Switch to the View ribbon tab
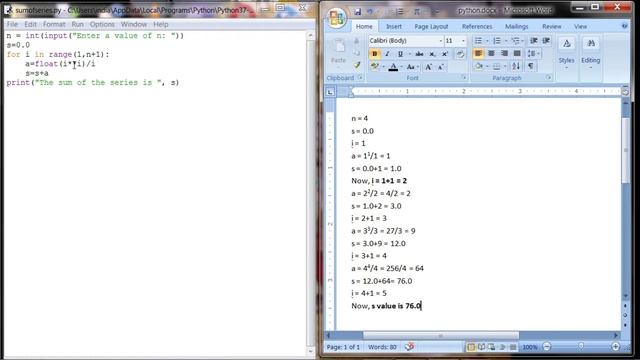The image size is (640, 360). [x=580, y=27]
